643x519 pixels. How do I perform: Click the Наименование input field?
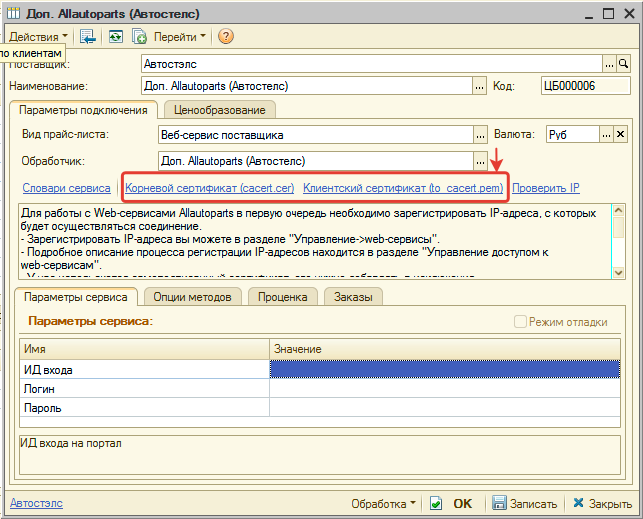tap(307, 86)
